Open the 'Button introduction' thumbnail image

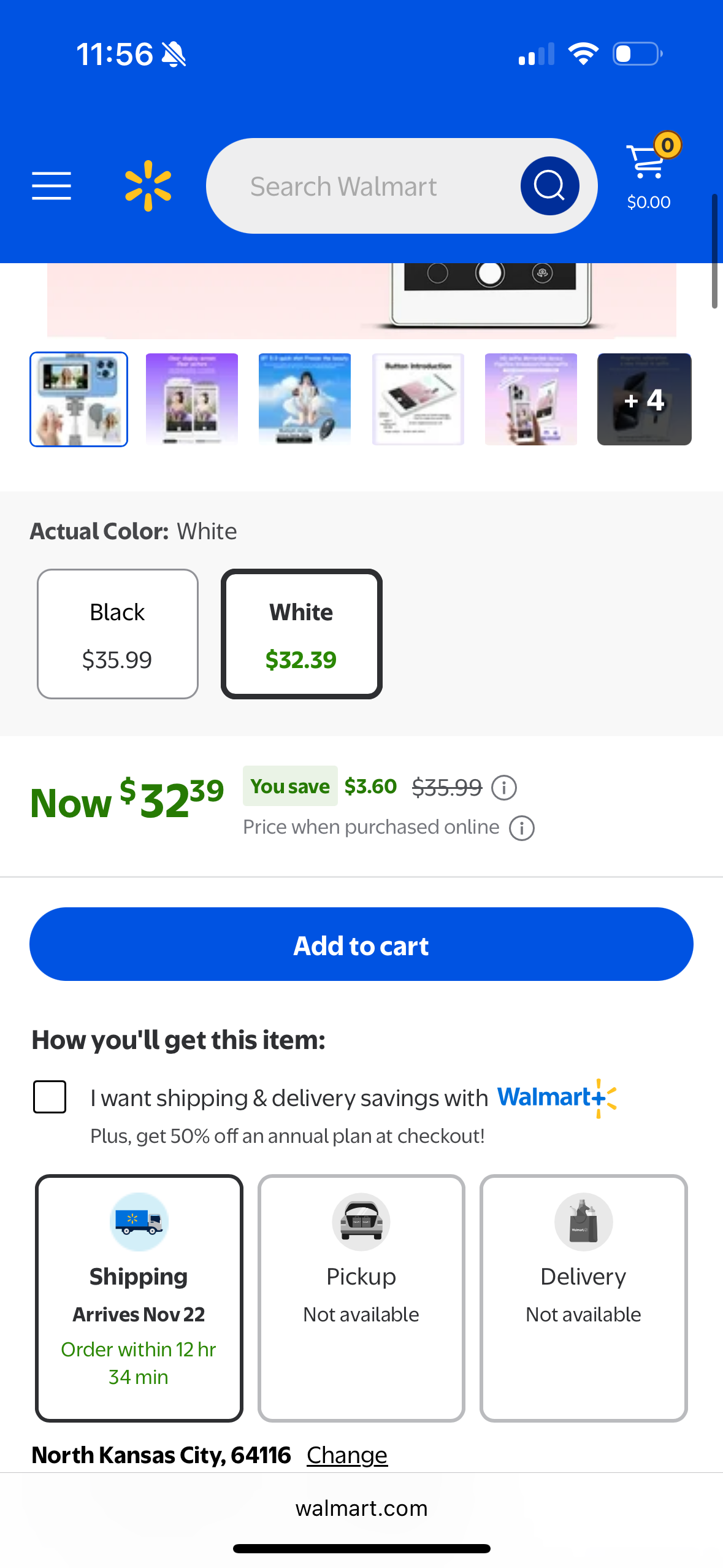418,399
